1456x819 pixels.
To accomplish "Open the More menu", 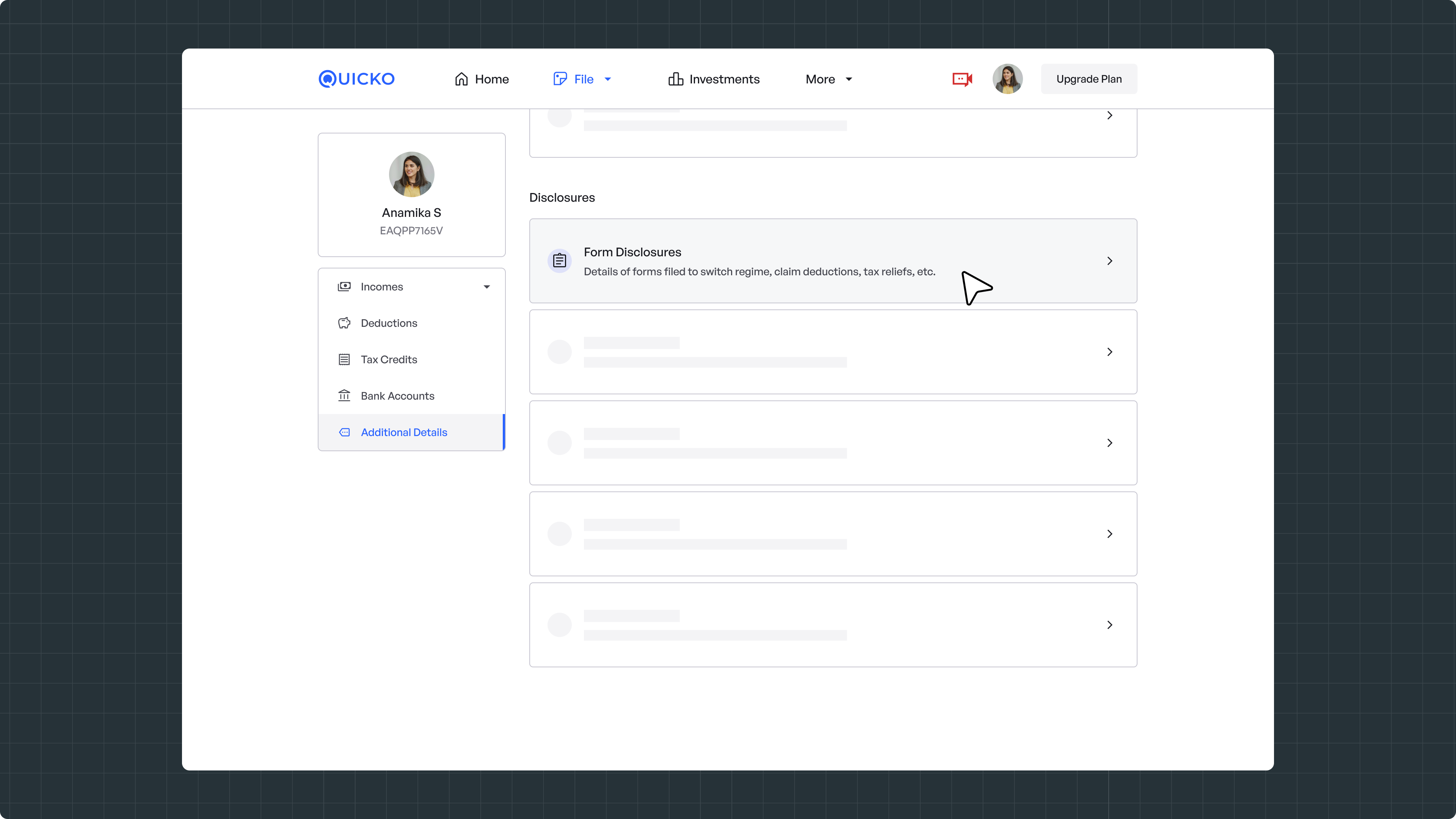I will pos(828,79).
